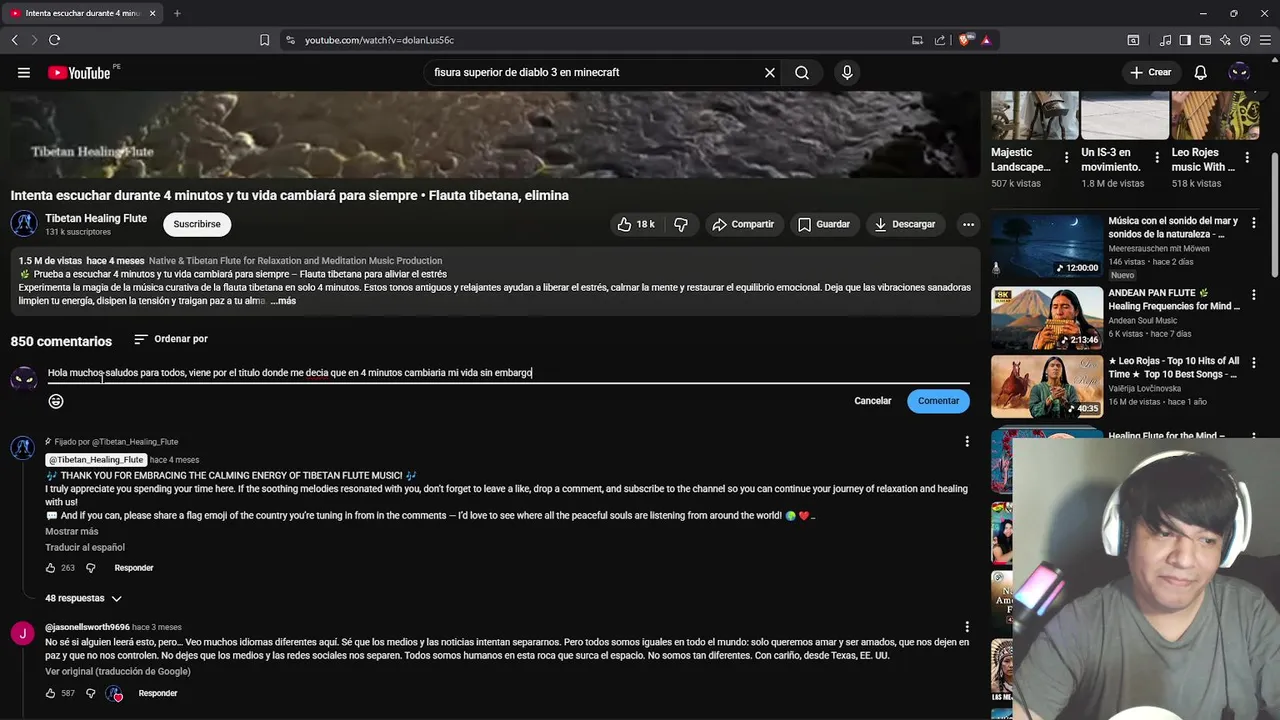
Task: Open Tibetan Healing Flute channel avatar
Action: (24, 224)
